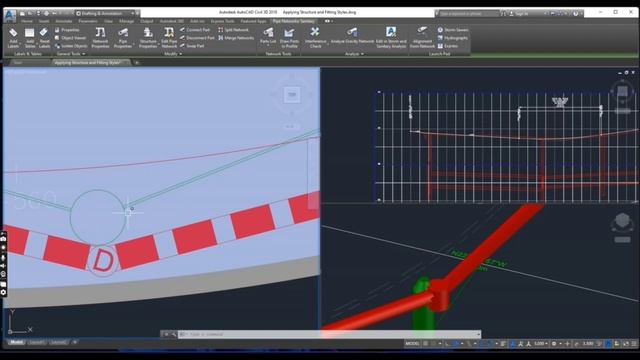640x360 pixels.
Task: Click the Reset Labels tool
Action: coord(44,38)
